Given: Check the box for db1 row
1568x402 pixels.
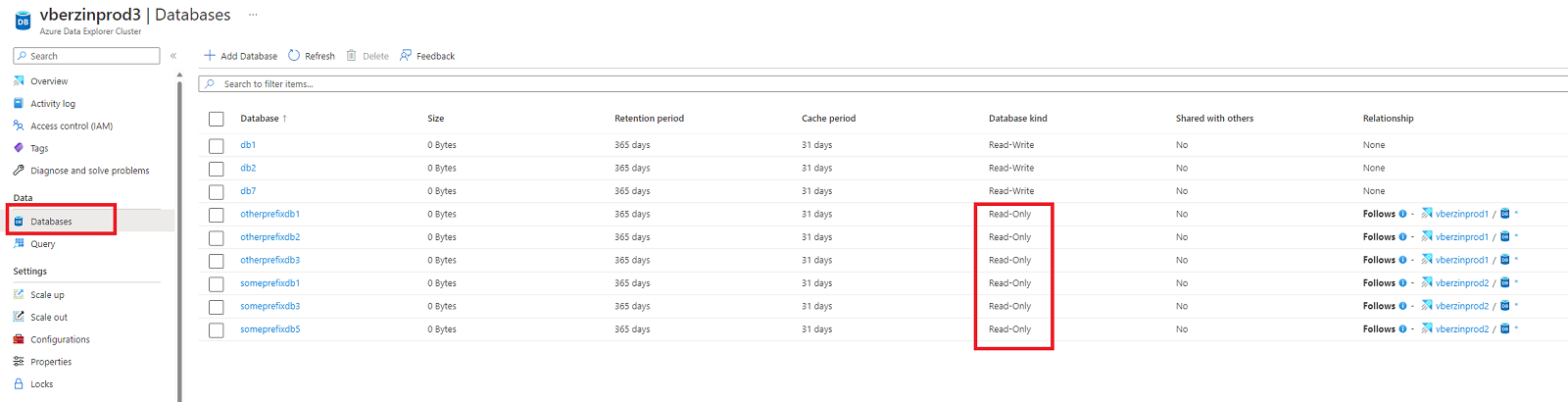Looking at the screenshot, I should (217, 145).
